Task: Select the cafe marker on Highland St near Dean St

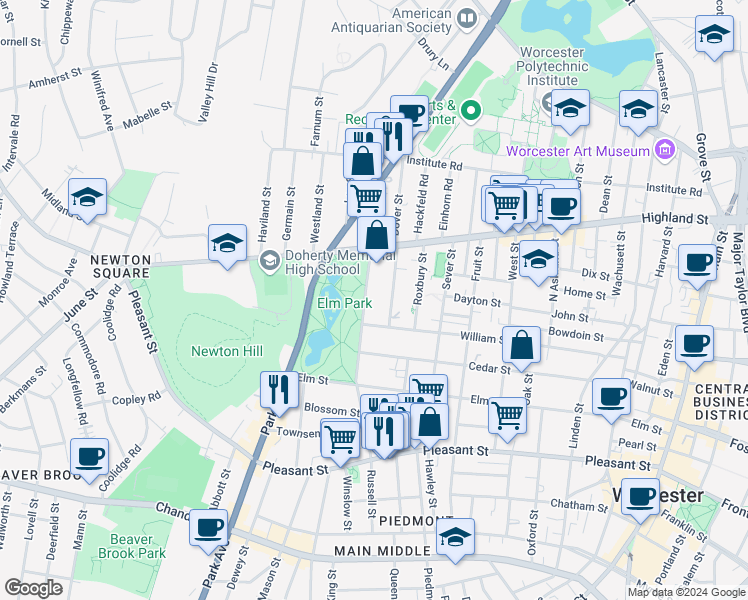Action: coord(561,210)
